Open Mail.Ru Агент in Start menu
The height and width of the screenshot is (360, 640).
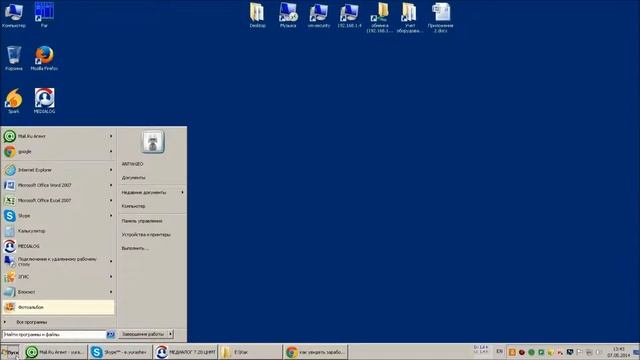58,136
